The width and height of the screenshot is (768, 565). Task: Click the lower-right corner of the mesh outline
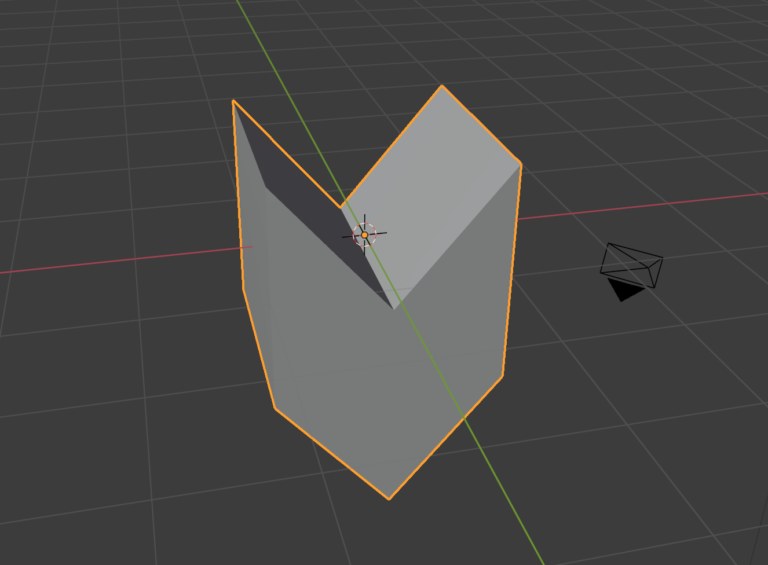pyautogui.click(x=501, y=377)
